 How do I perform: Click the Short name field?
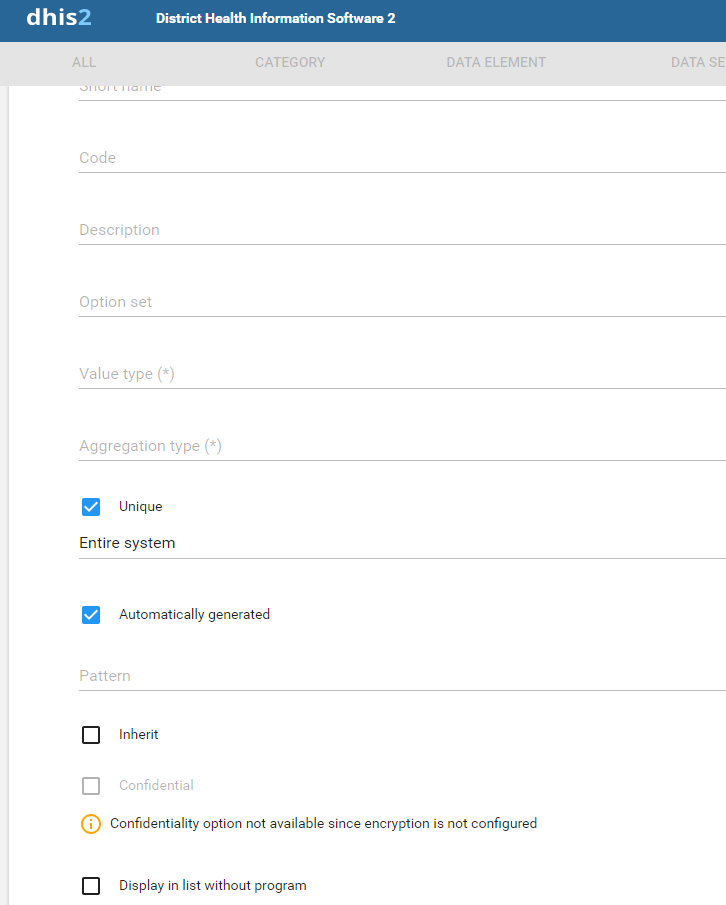pos(400,91)
